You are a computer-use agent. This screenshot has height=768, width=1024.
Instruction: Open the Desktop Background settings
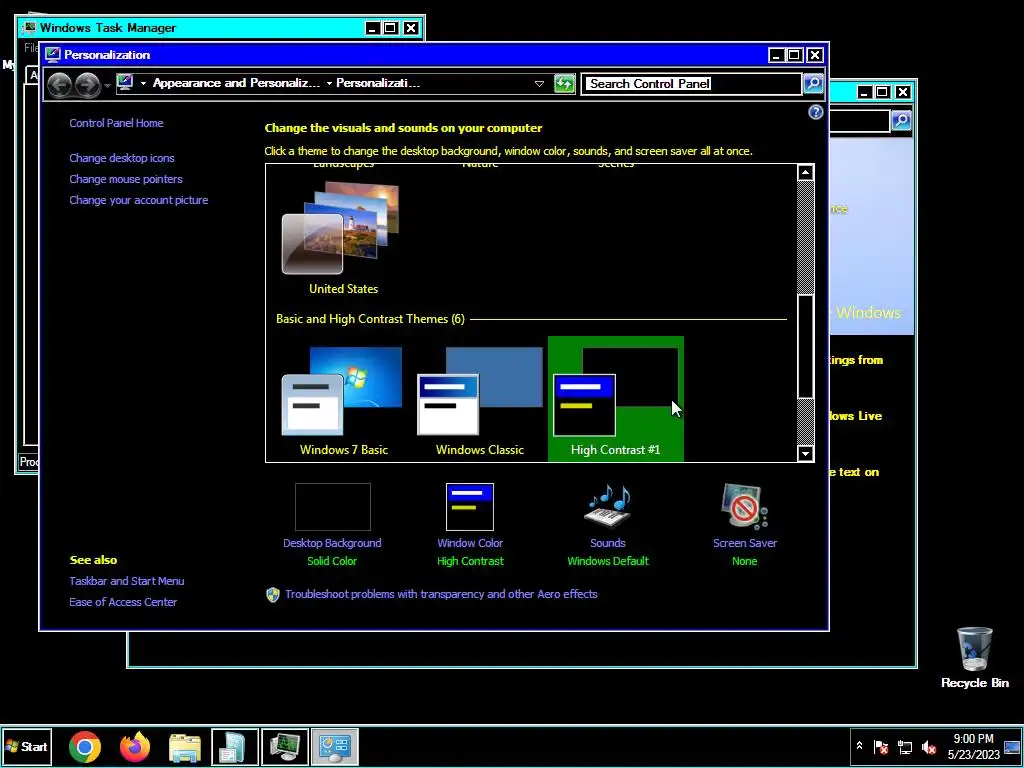[332, 516]
